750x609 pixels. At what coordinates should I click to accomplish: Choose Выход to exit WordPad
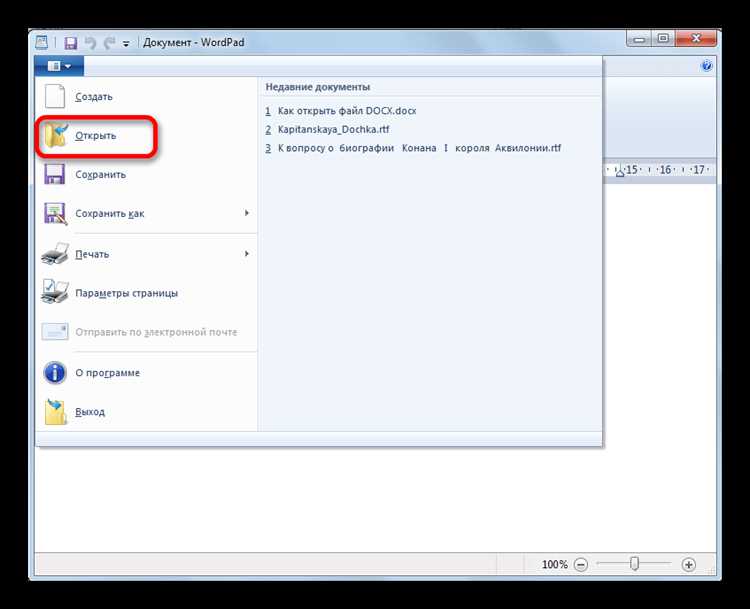146,412
